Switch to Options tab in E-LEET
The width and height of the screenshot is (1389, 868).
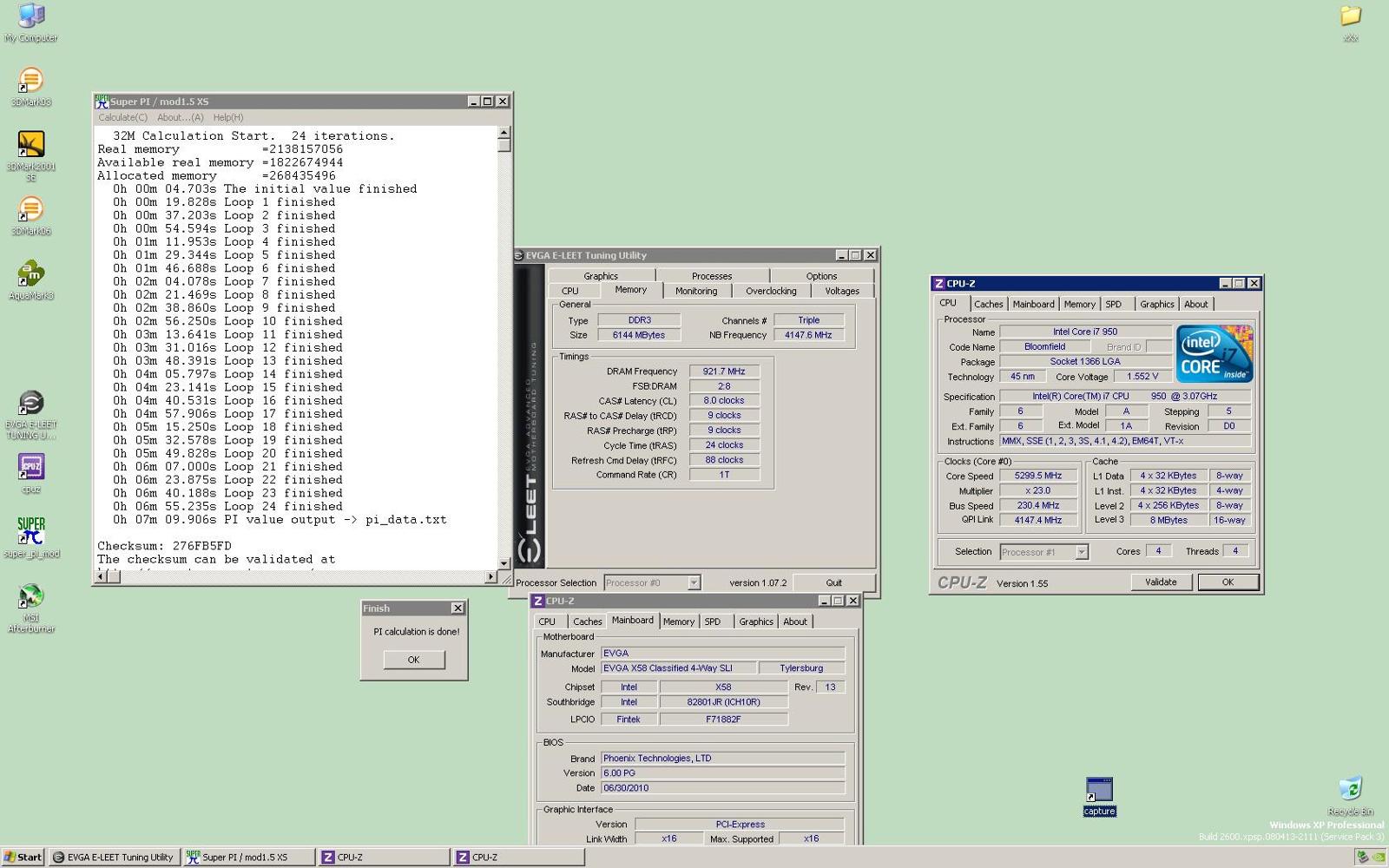click(821, 276)
